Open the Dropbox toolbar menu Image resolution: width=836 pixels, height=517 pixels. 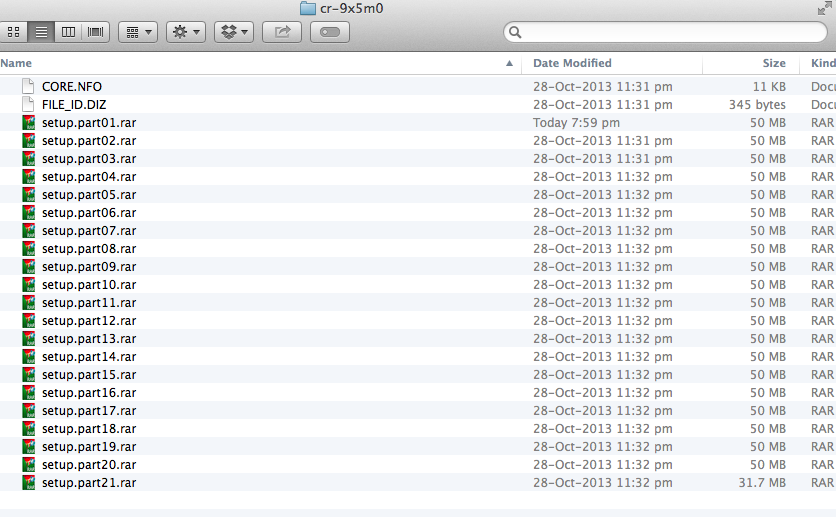pos(234,32)
